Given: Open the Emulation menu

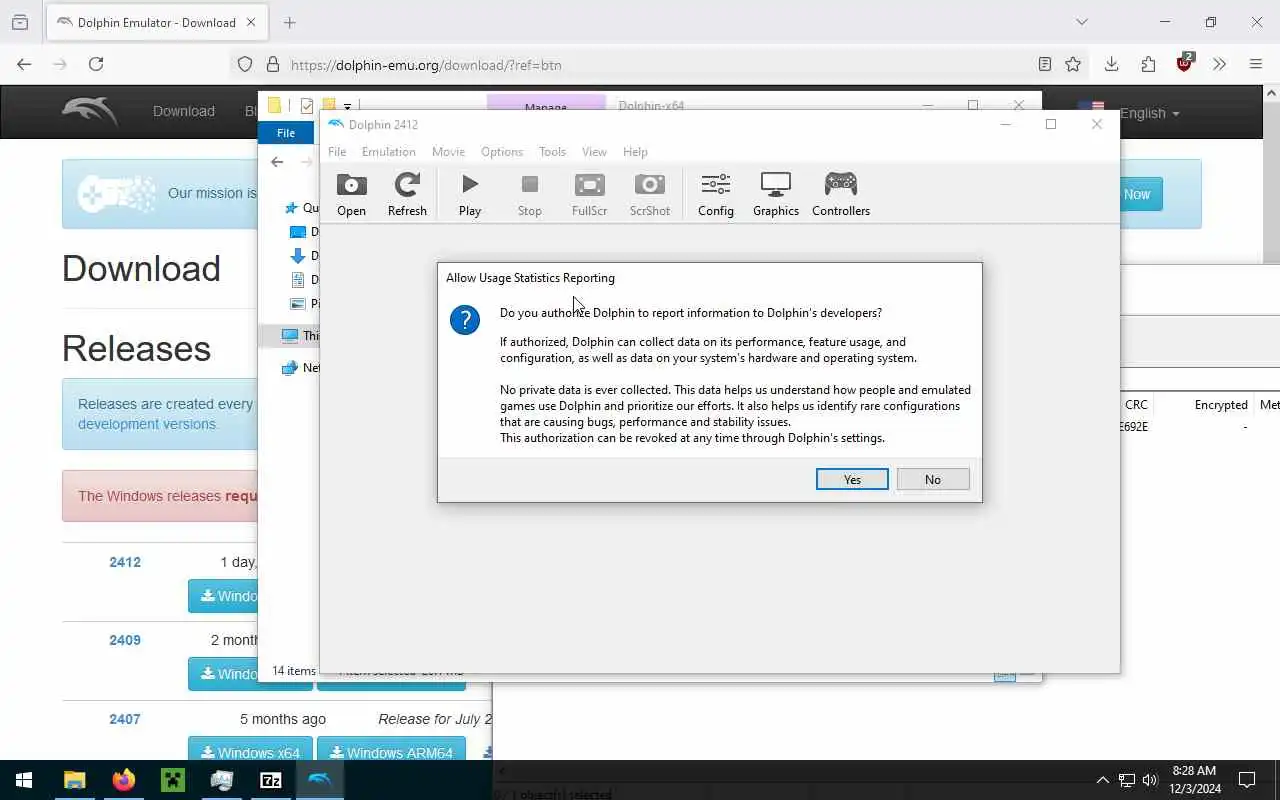Looking at the screenshot, I should [389, 152].
